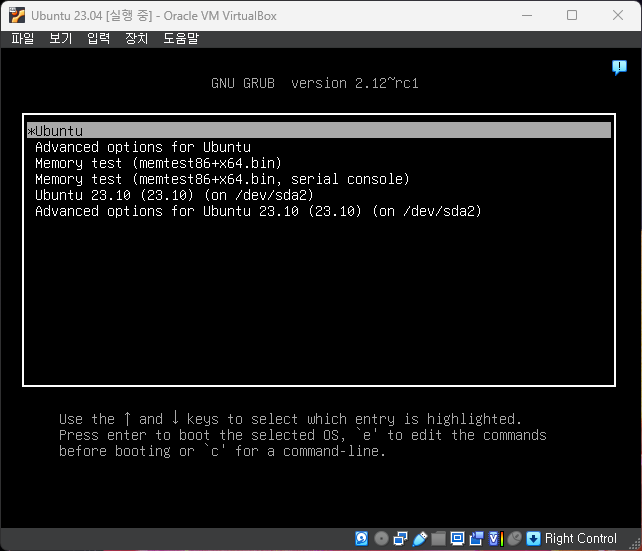Maximize the VirtualBox window

click(572, 16)
